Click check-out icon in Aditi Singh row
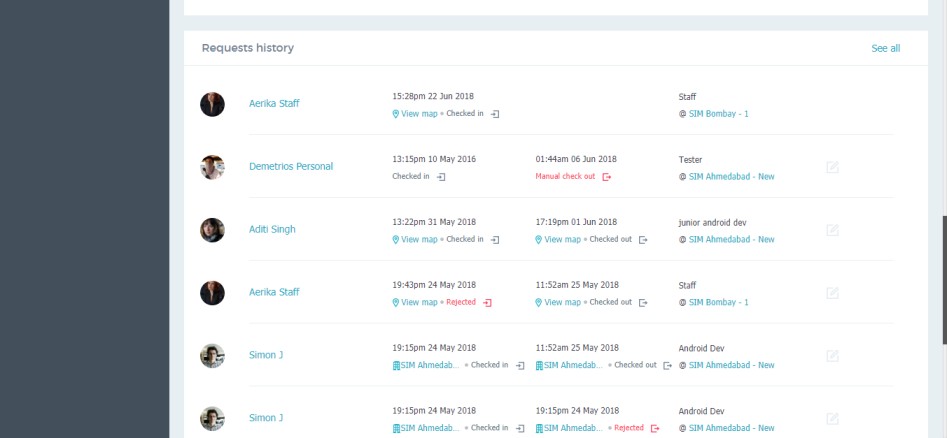The image size is (947, 438). click(643, 240)
